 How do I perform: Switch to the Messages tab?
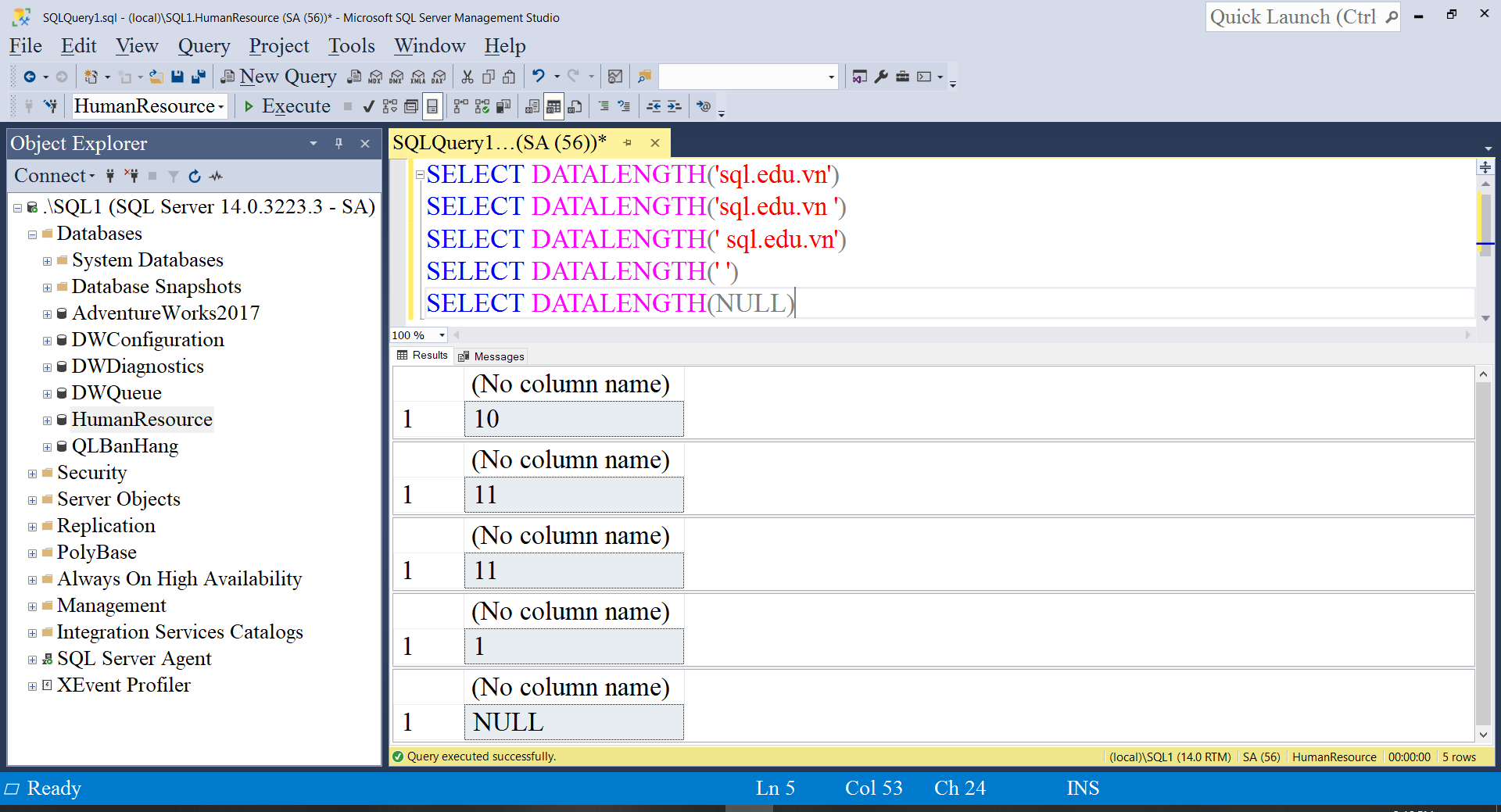(492, 356)
